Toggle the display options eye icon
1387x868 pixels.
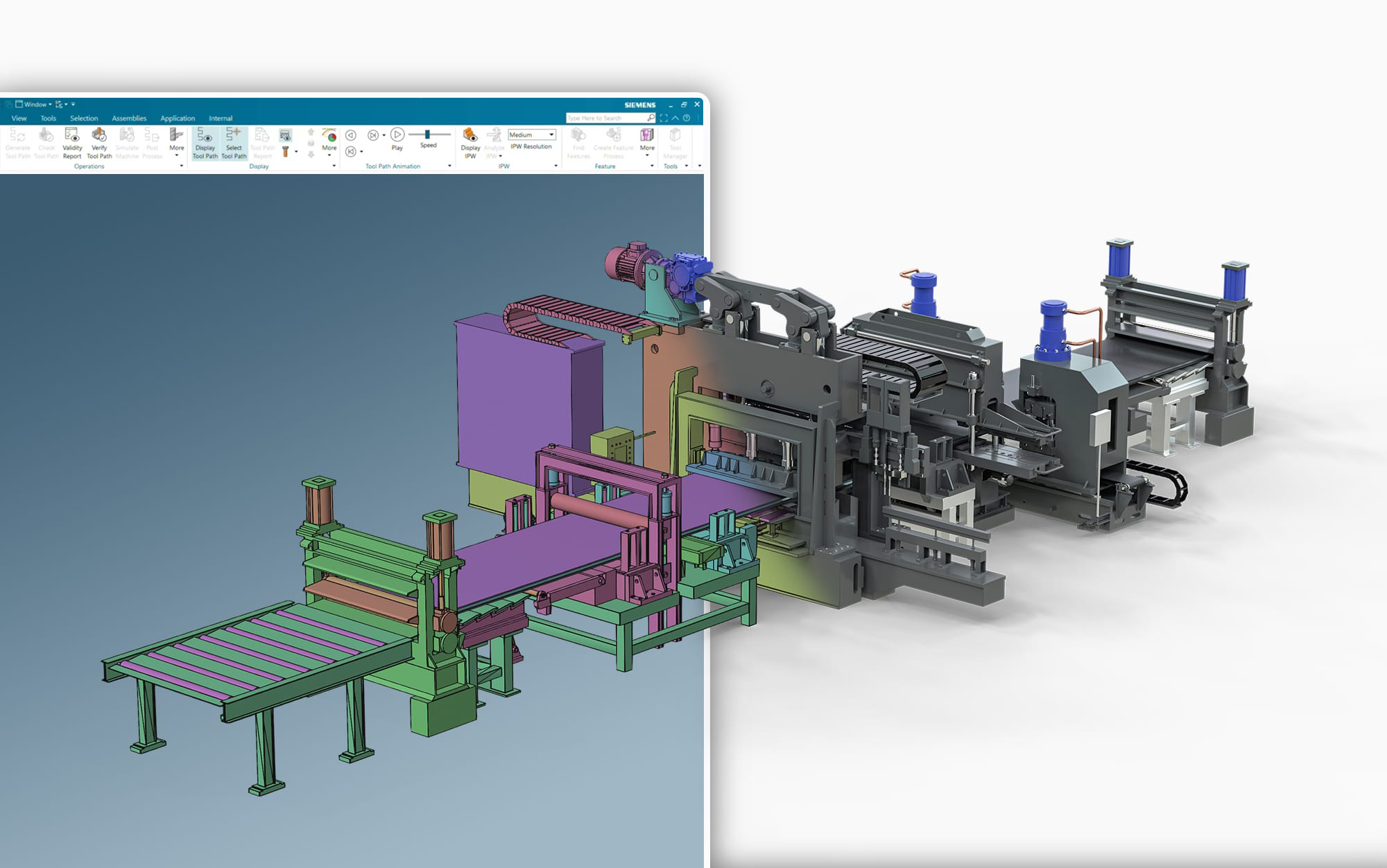[x=285, y=135]
